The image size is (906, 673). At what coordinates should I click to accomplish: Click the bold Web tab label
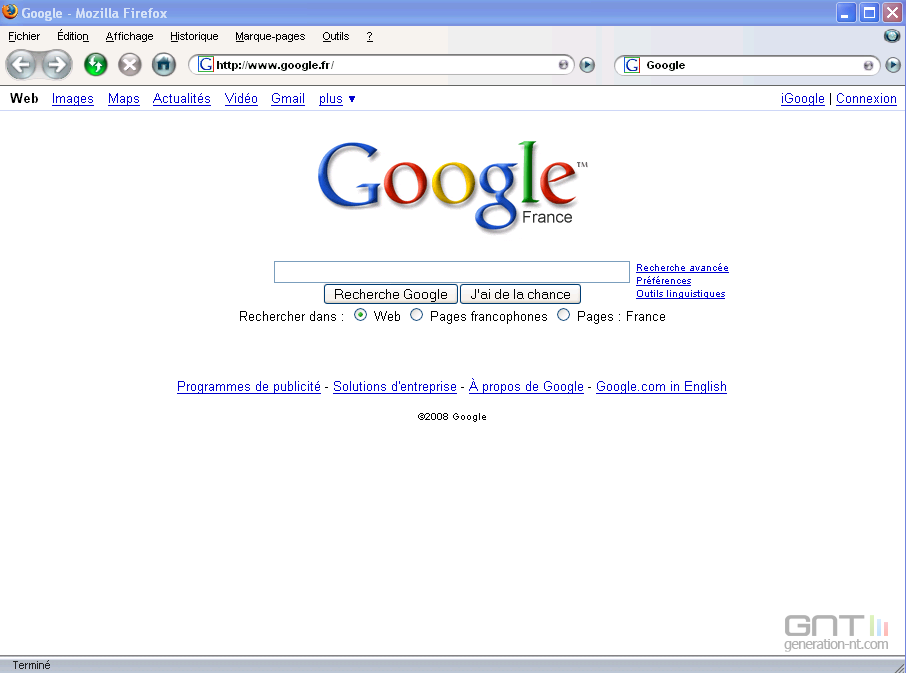point(24,99)
